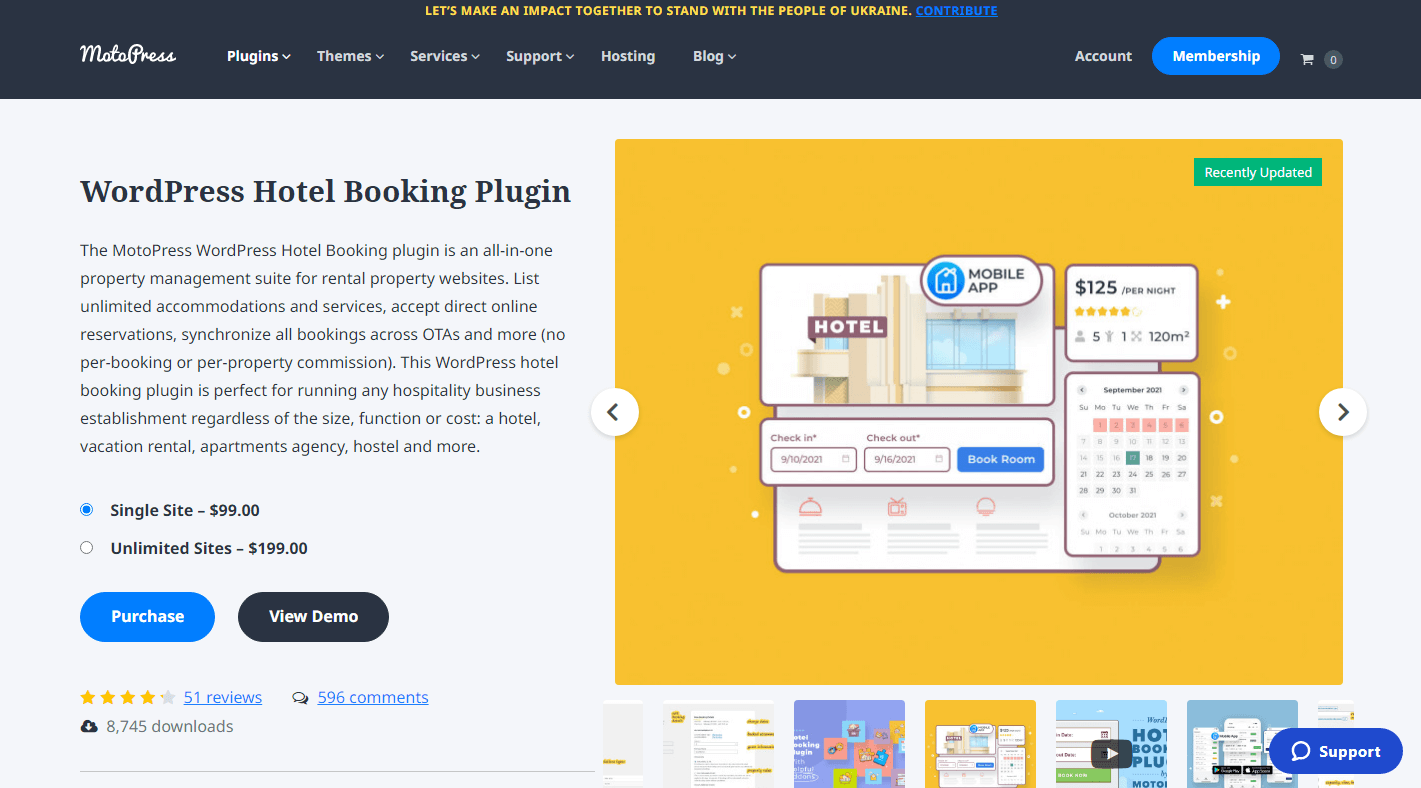Open the Themes menu chevron
The image size is (1421, 788).
point(379,56)
